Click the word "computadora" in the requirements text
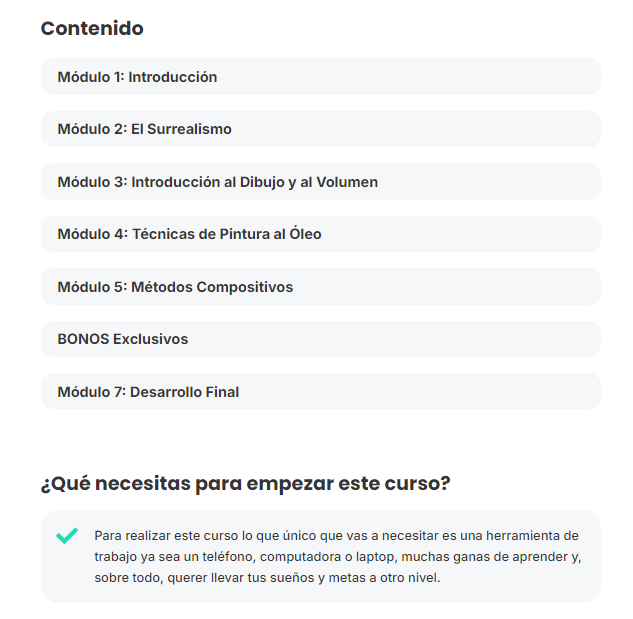 [300, 557]
